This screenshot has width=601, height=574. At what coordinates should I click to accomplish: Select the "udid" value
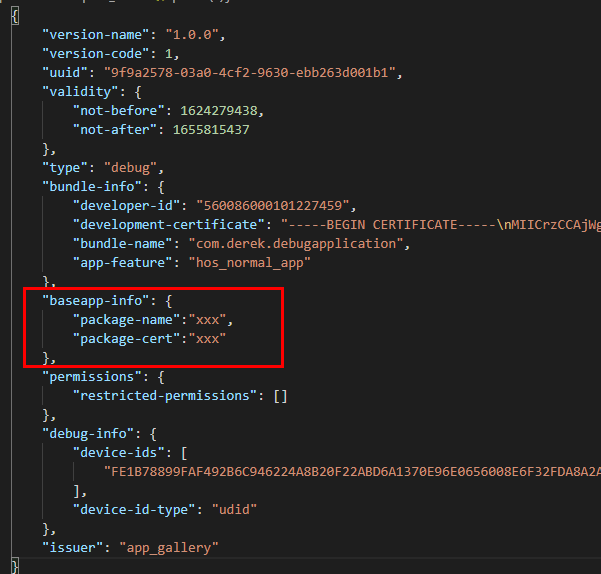(x=234, y=510)
